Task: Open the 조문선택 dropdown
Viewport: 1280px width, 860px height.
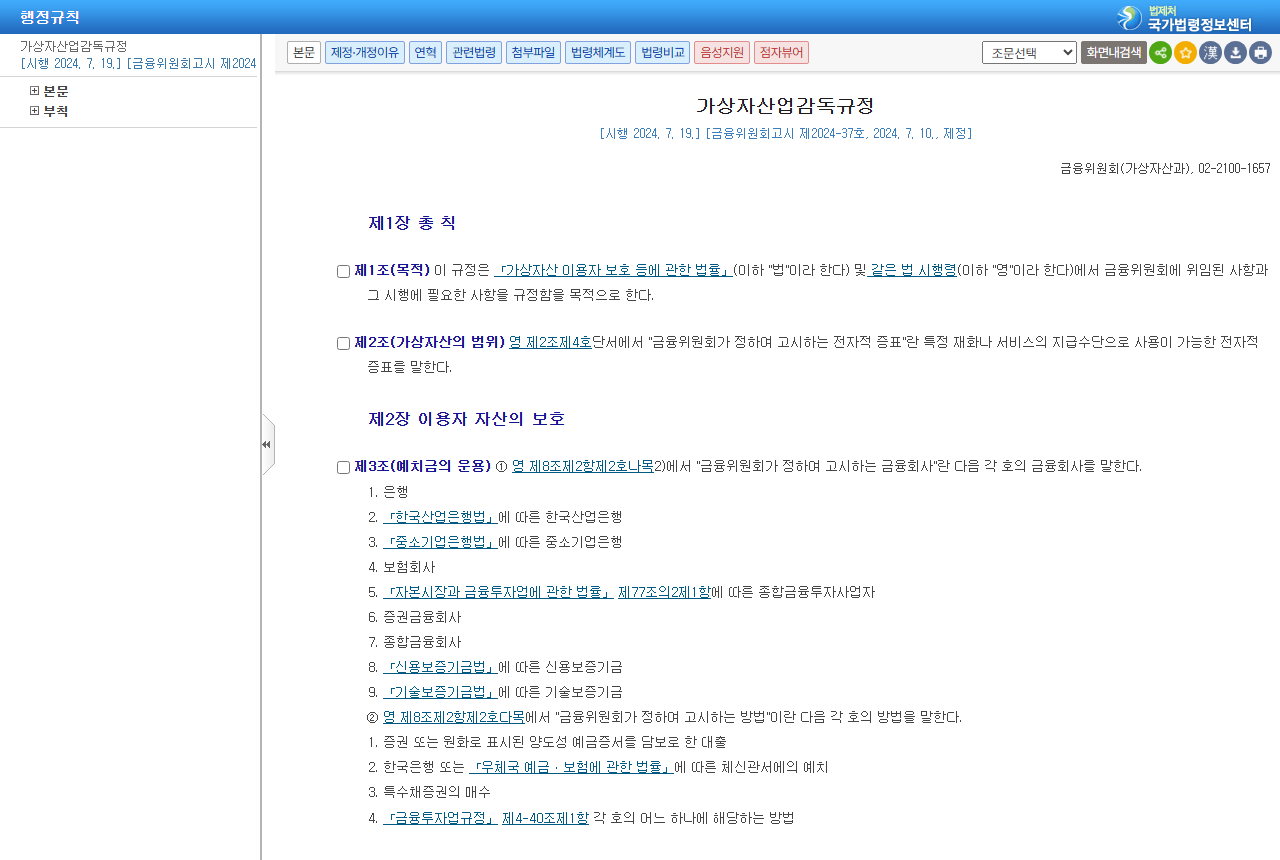Action: pos(1029,52)
